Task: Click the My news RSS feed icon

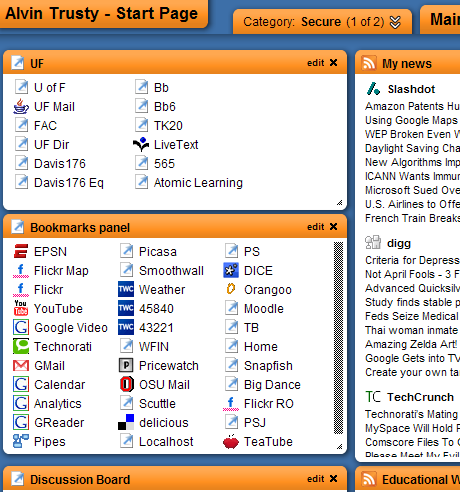Action: click(x=369, y=63)
